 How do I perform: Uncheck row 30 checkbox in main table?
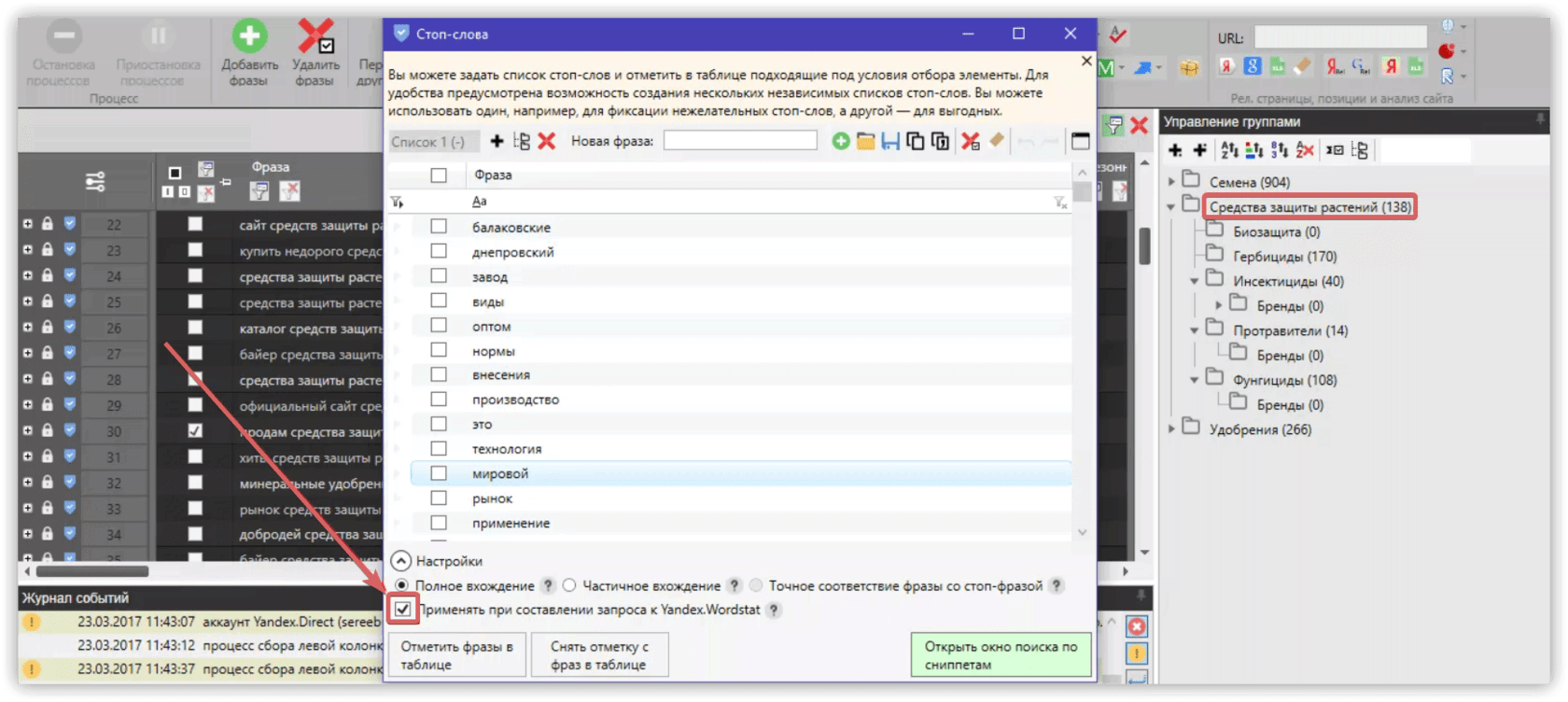point(194,431)
